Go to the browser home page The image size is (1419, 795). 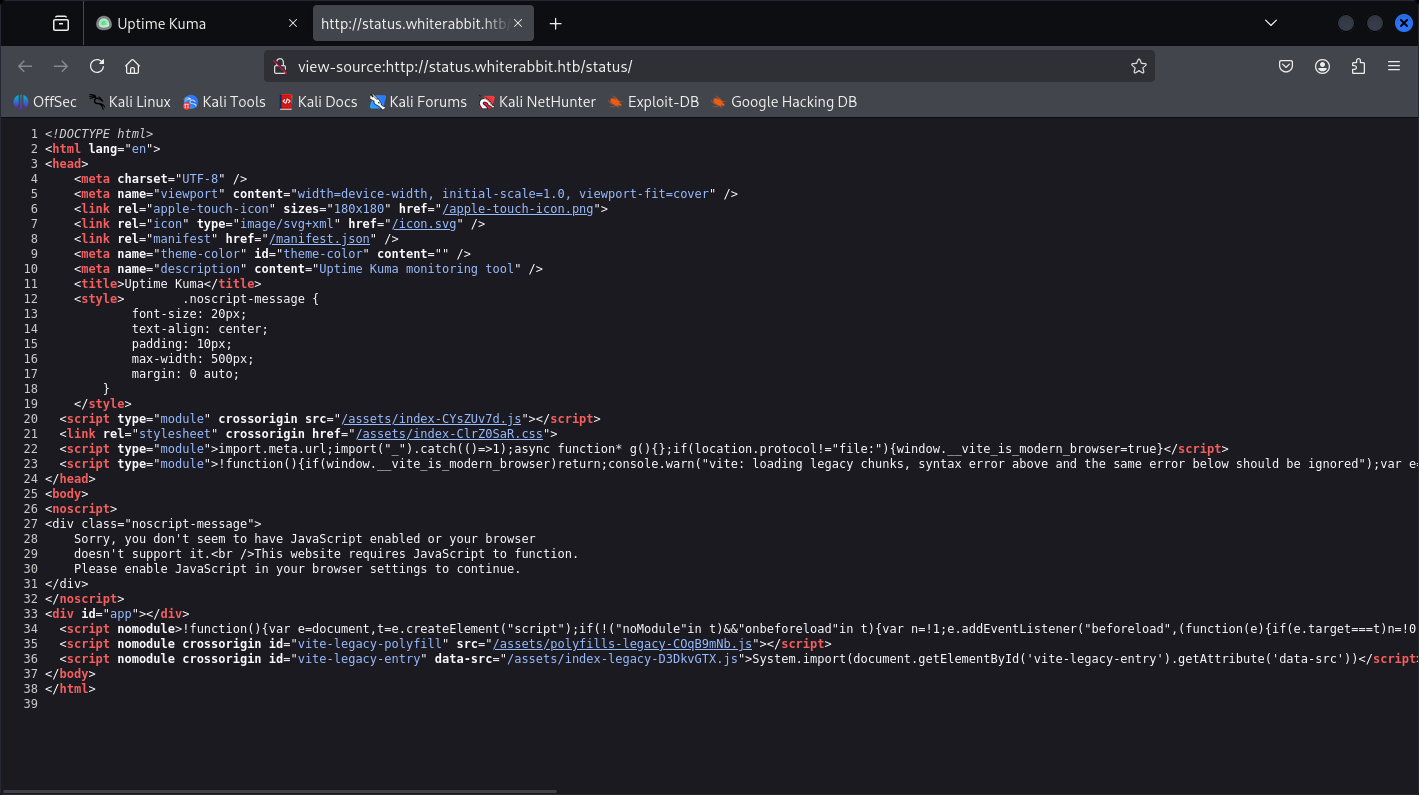pos(132,66)
